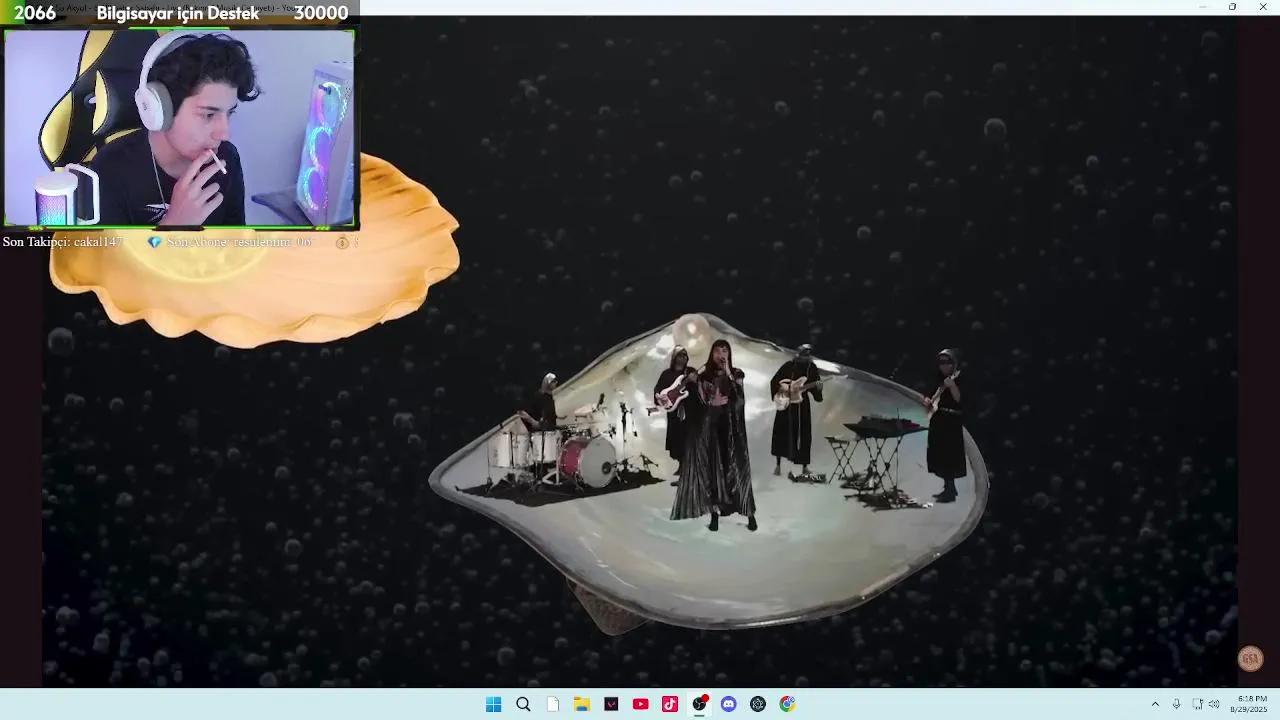Open the Windows Start menu
The image size is (1280, 720).
493,704
